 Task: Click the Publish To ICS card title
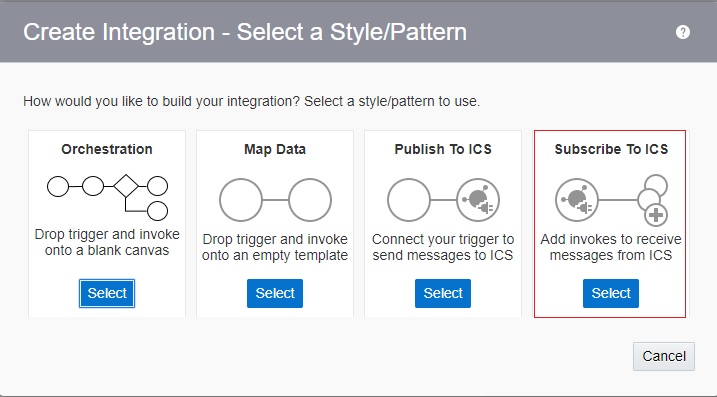click(x=443, y=149)
